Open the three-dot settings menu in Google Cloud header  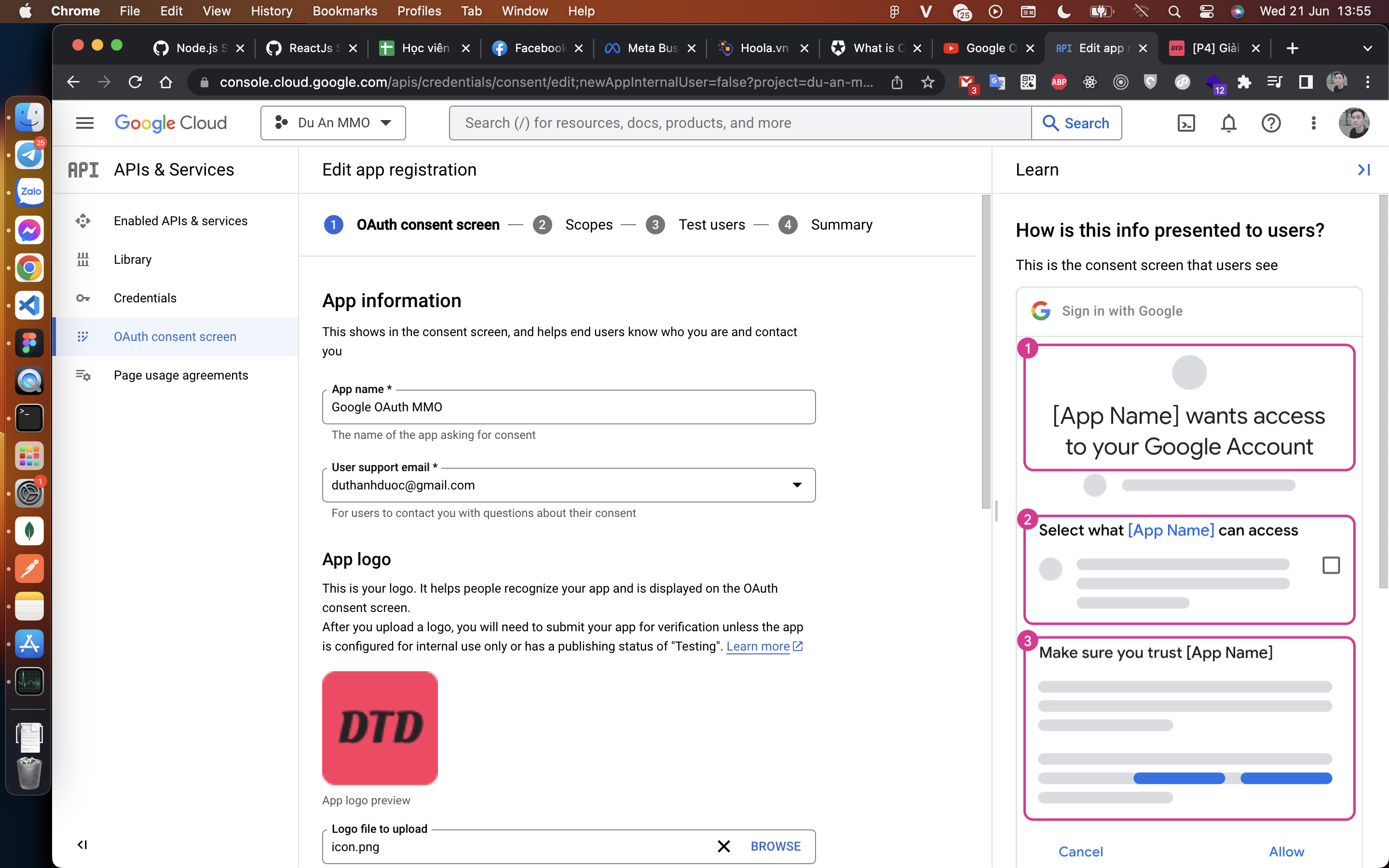[x=1313, y=123]
